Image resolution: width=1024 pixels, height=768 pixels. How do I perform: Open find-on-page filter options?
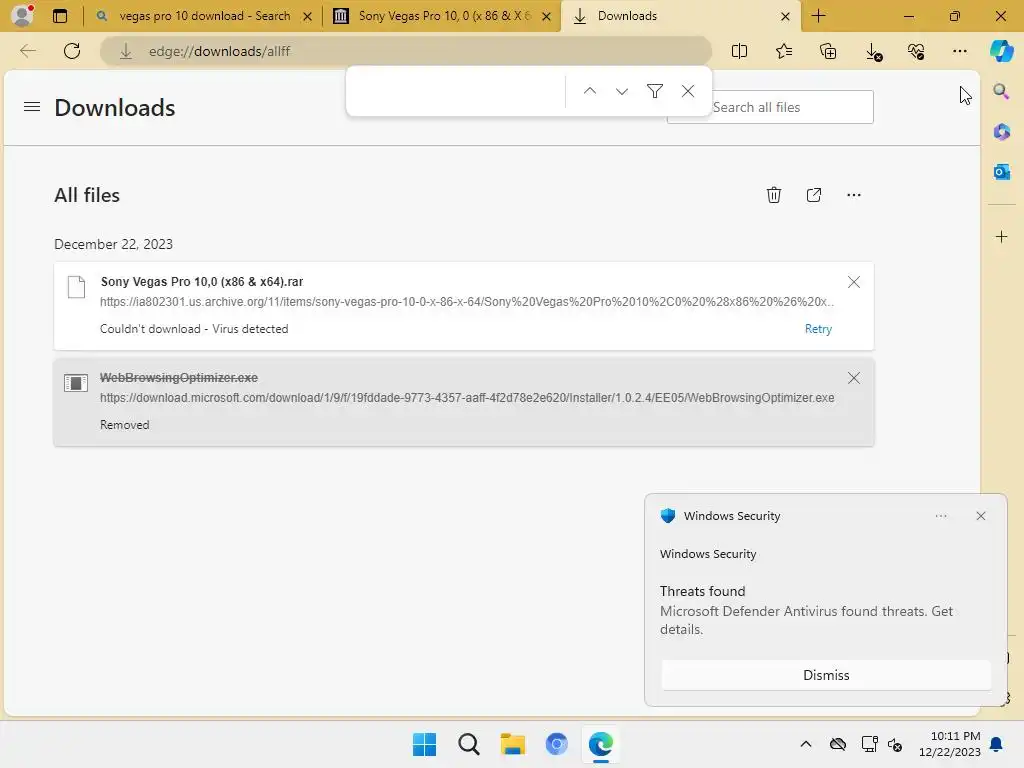click(x=655, y=91)
